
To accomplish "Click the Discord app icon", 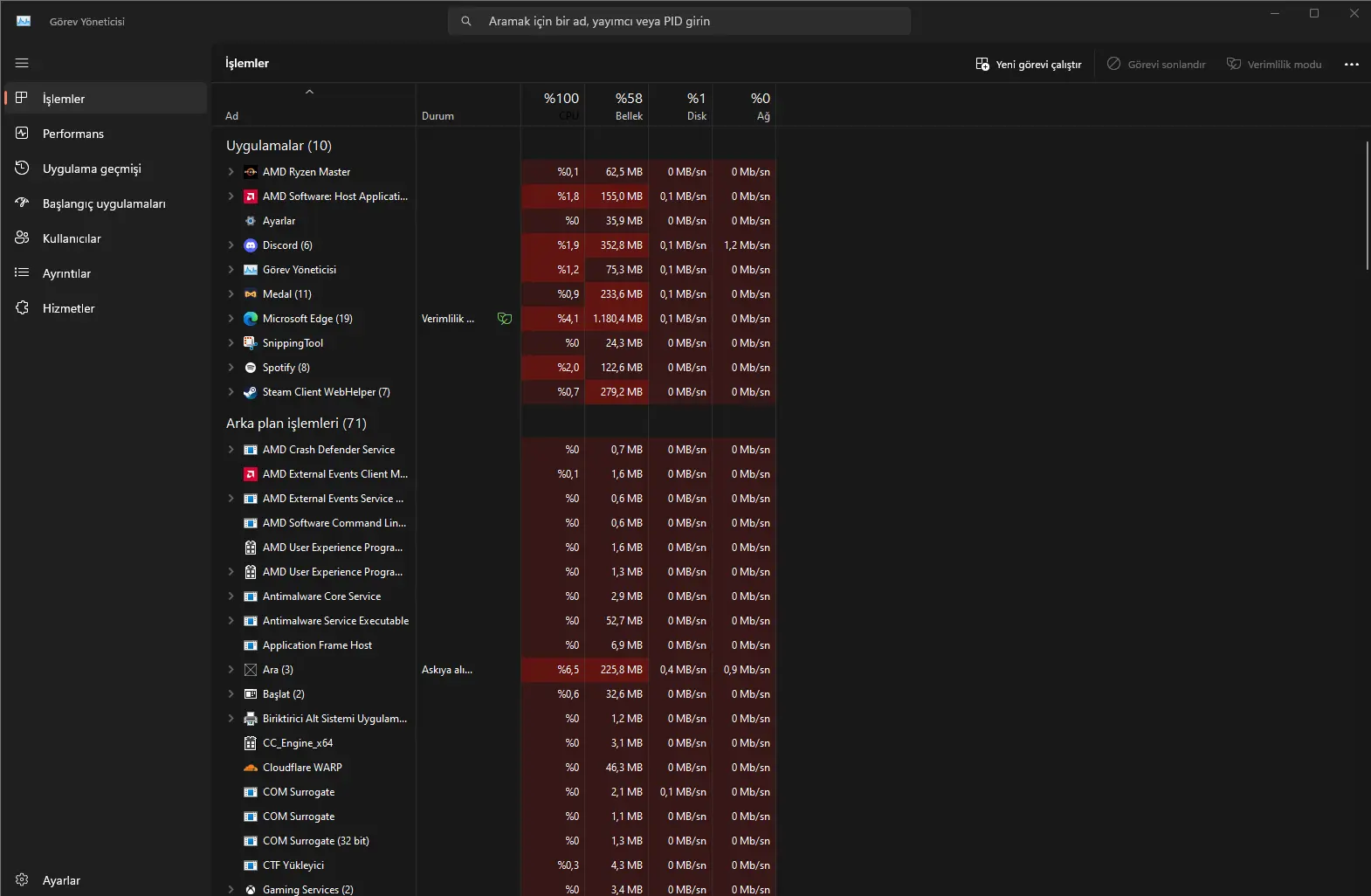I will 251,245.
